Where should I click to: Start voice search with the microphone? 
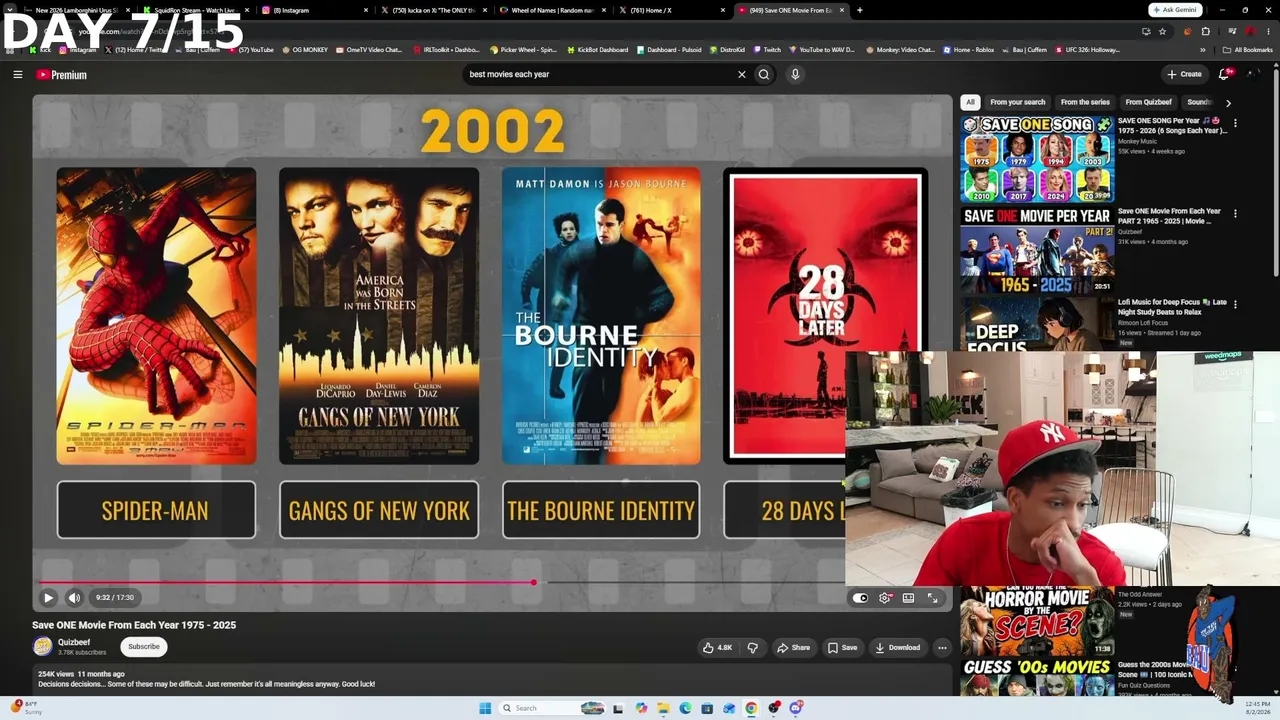coord(795,74)
